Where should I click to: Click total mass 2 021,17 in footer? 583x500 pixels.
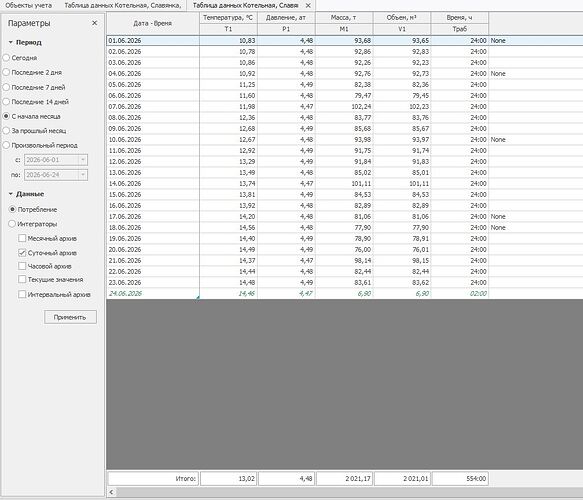point(344,478)
